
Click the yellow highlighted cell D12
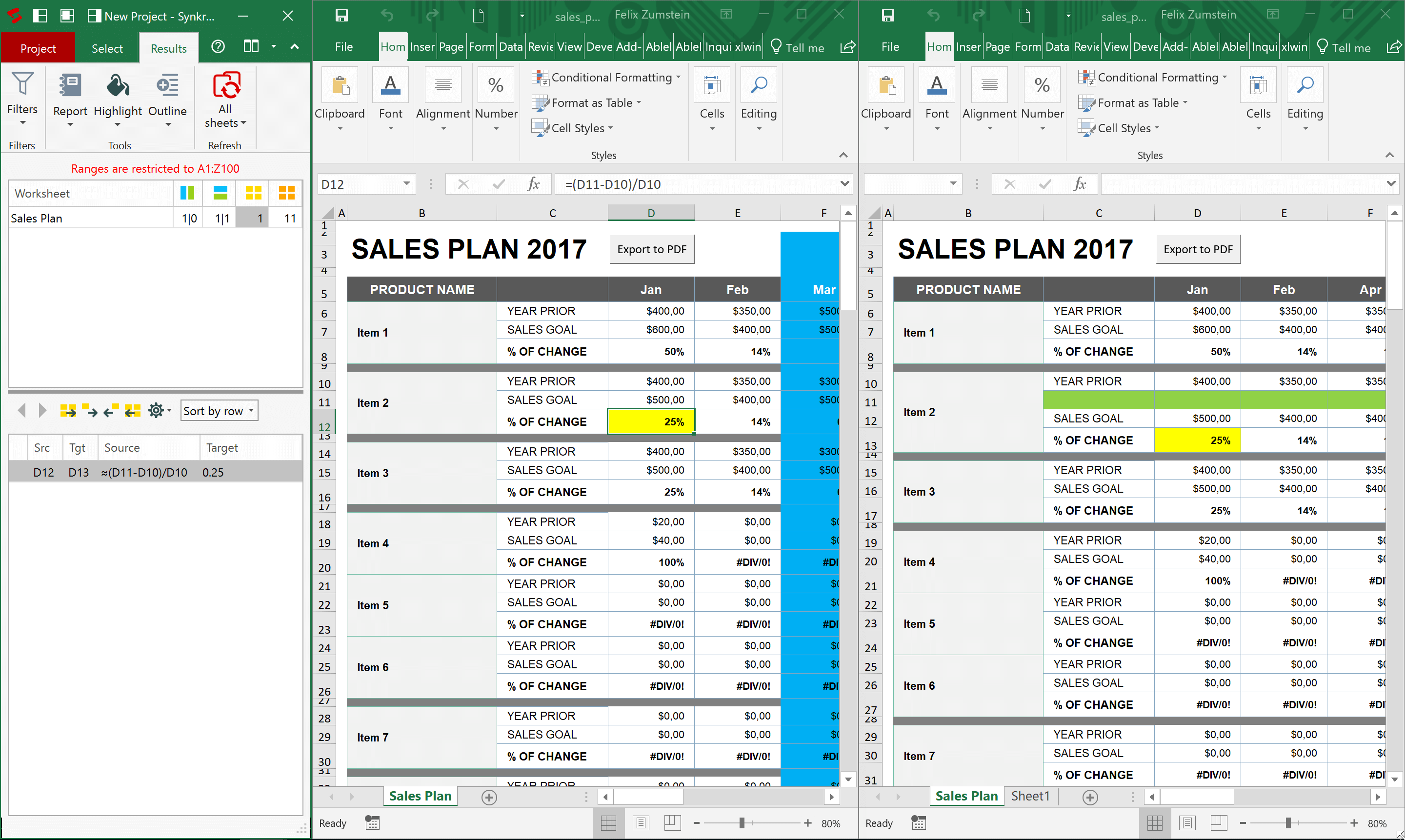coord(650,421)
